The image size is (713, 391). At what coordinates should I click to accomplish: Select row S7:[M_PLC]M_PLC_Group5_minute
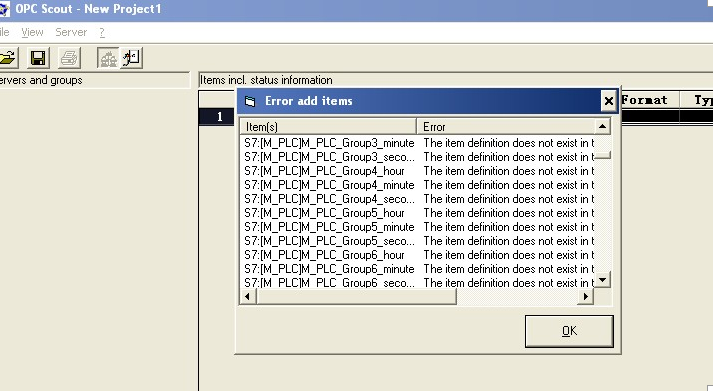[x=417, y=227]
